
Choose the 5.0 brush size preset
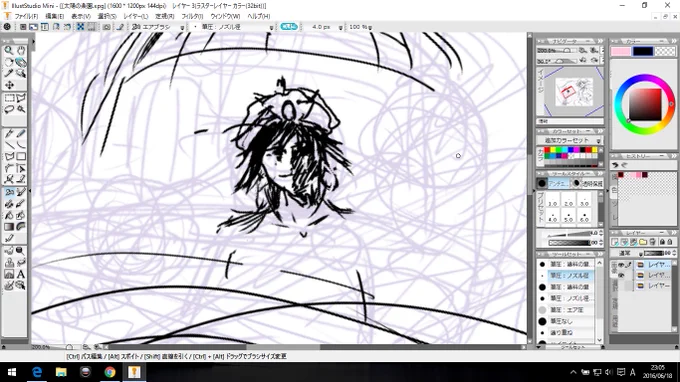(x=568, y=216)
